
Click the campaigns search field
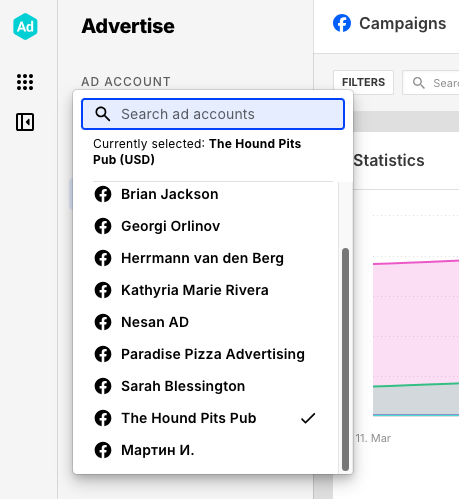tap(431, 82)
